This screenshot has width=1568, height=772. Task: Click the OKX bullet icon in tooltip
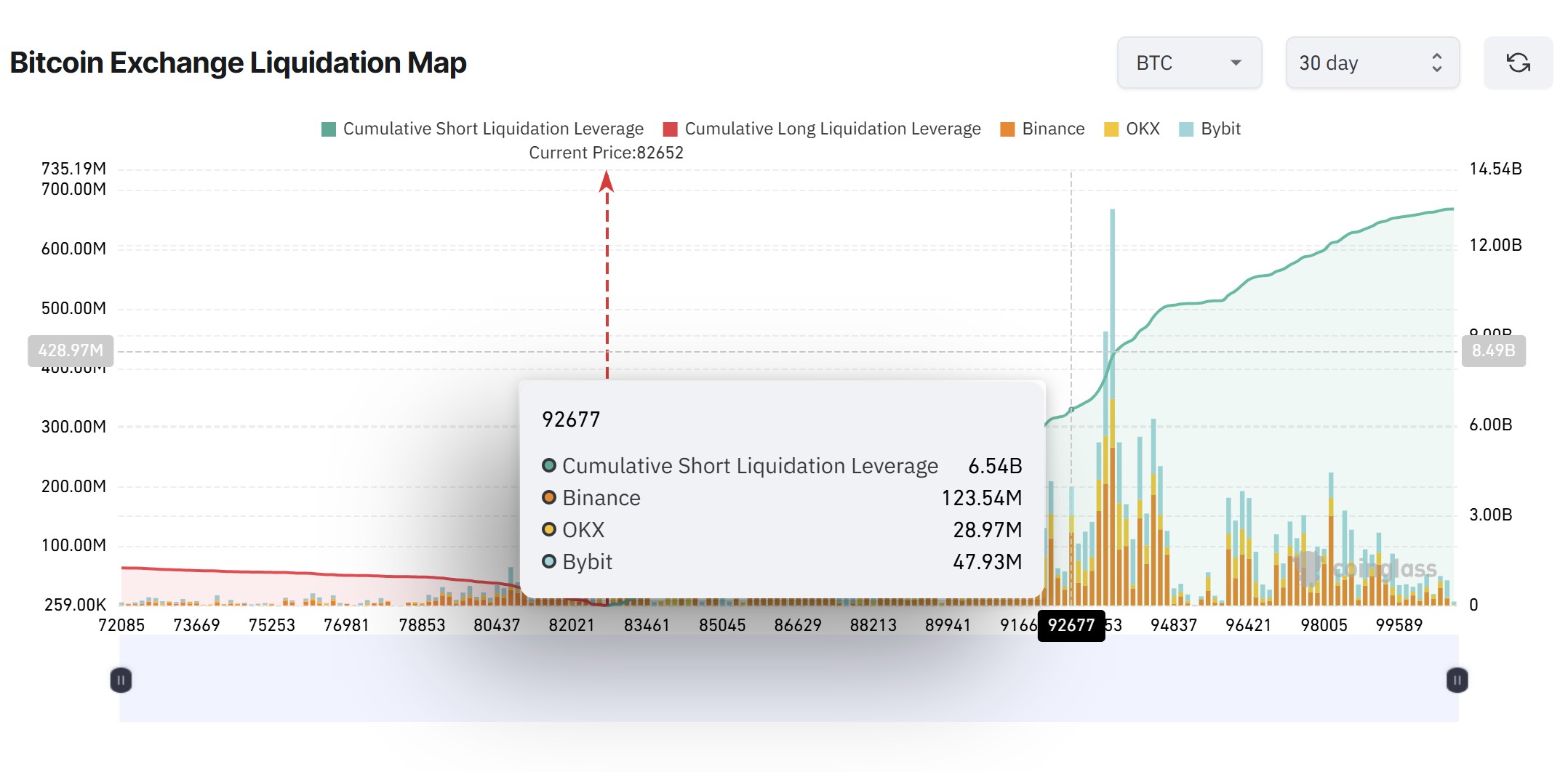(x=548, y=530)
